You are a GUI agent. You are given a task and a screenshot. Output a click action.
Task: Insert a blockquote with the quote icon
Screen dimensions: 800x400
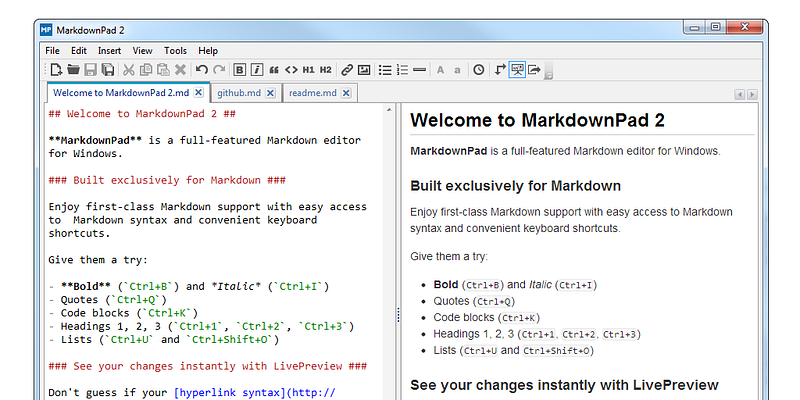coord(273,70)
